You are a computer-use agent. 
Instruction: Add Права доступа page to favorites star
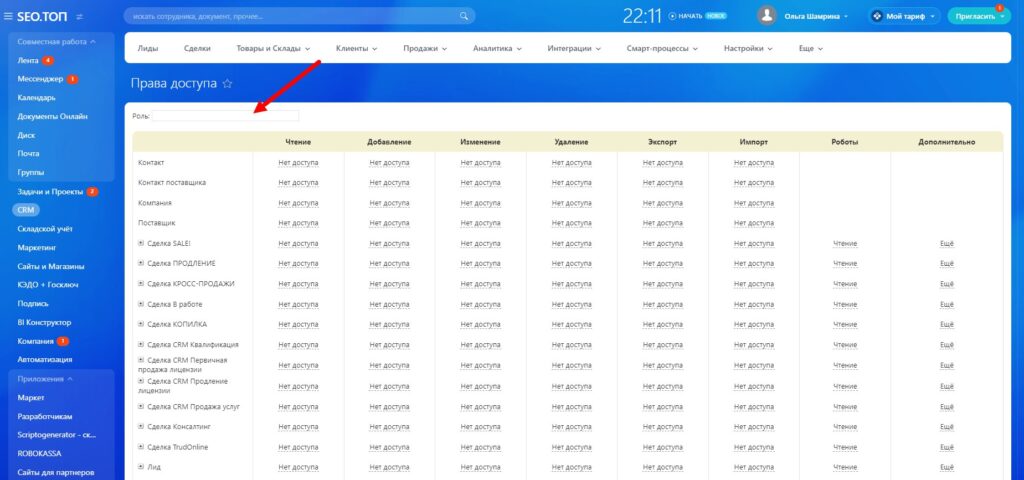point(227,84)
